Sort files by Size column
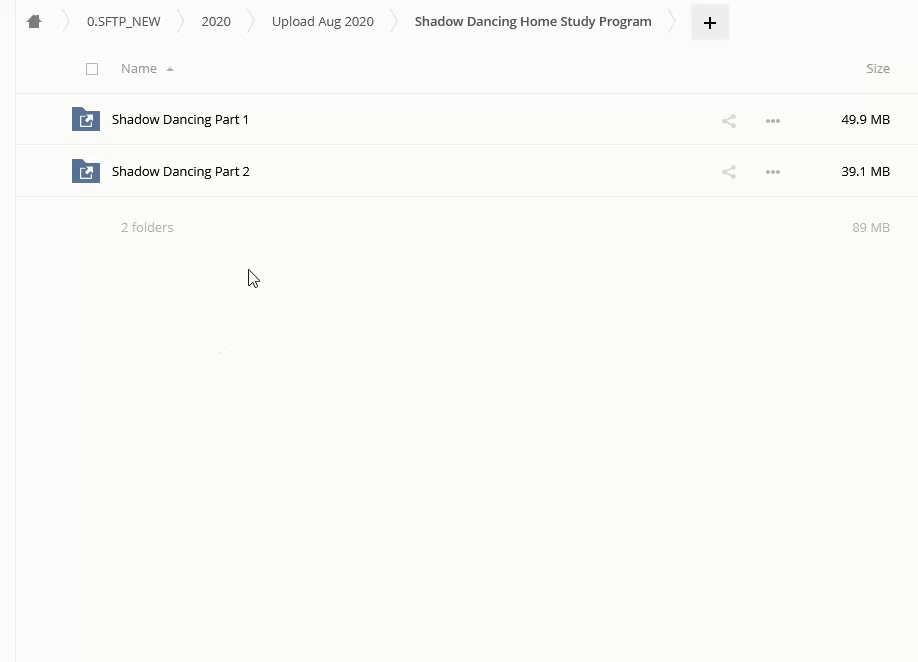Image resolution: width=918 pixels, height=662 pixels. point(877,69)
